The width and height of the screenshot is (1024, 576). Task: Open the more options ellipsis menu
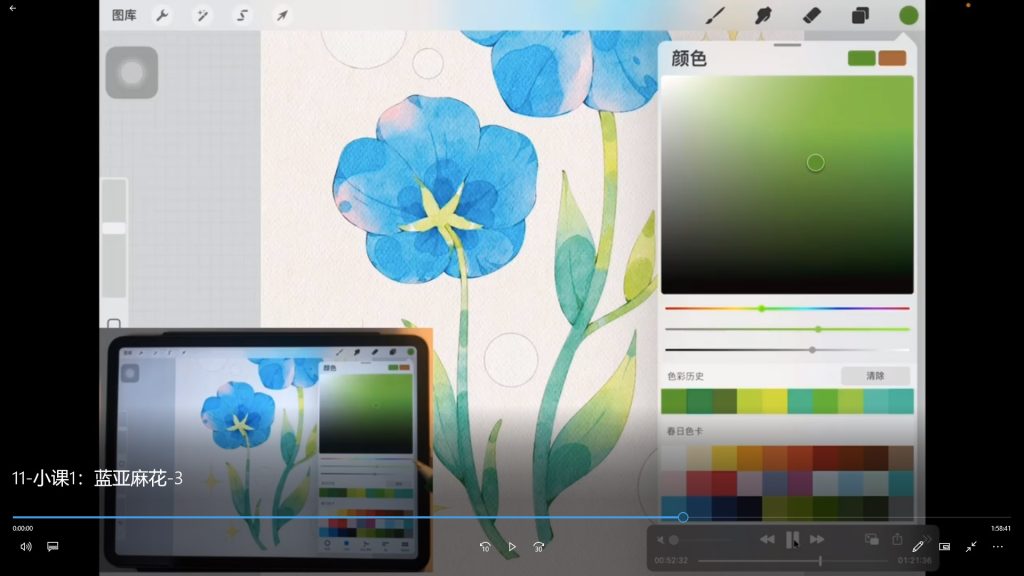pyautogui.click(x=997, y=547)
